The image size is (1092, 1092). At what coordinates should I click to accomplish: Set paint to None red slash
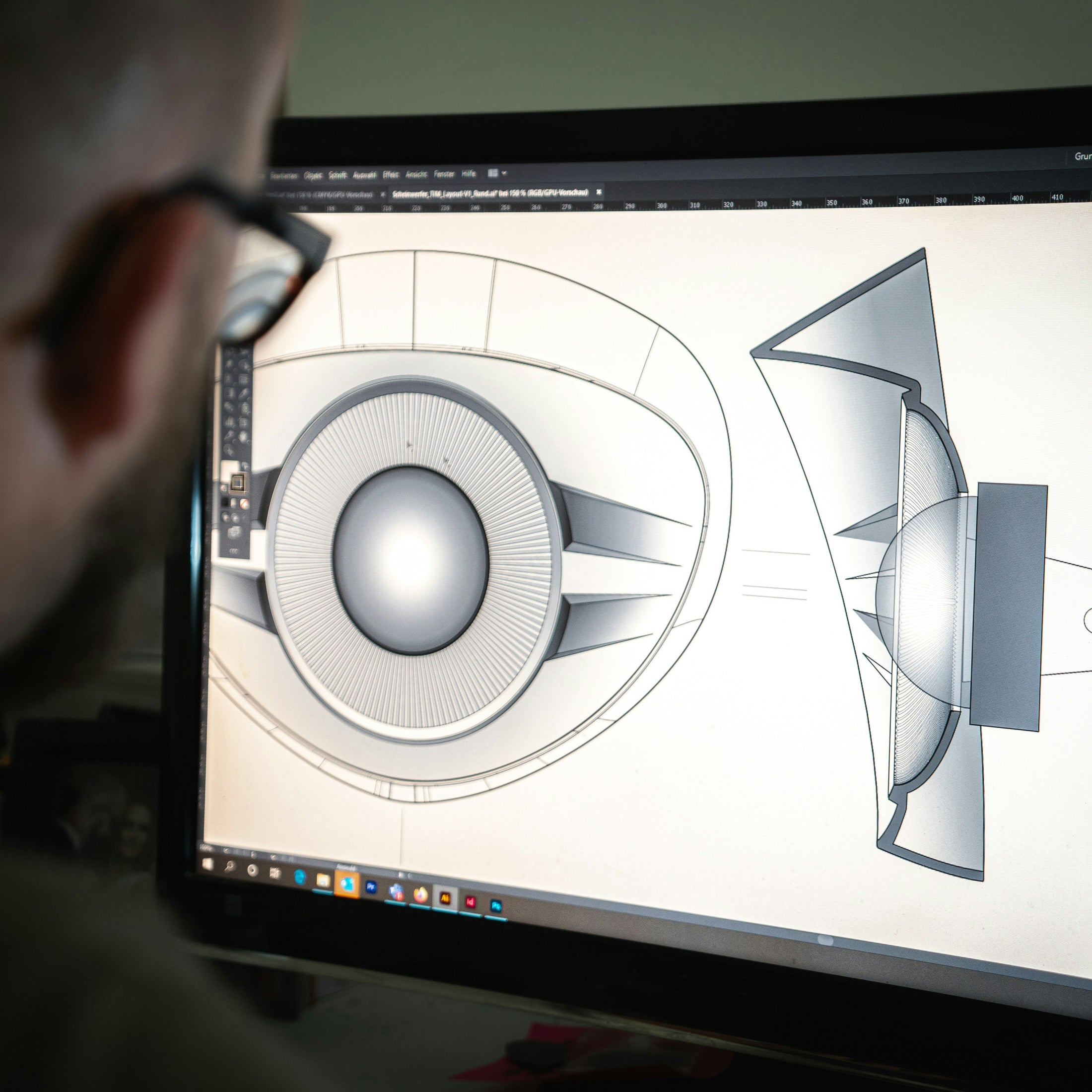click(244, 503)
